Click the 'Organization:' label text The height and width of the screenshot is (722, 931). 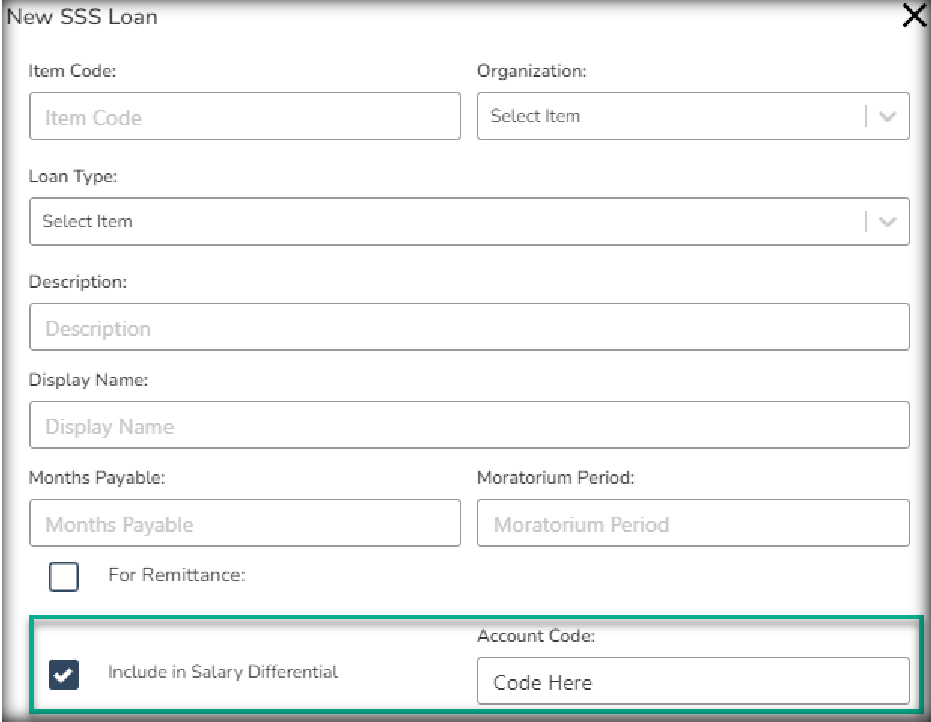coord(531,71)
